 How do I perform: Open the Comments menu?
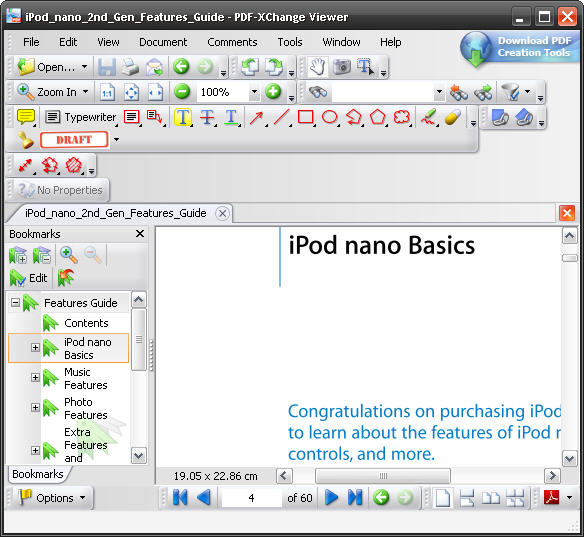click(x=232, y=42)
